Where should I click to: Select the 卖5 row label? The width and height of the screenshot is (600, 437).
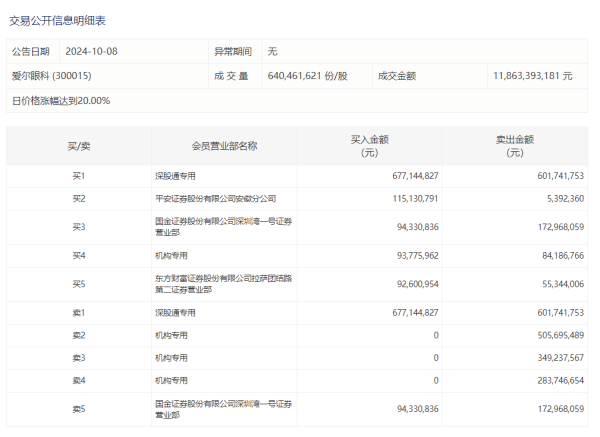79,409
